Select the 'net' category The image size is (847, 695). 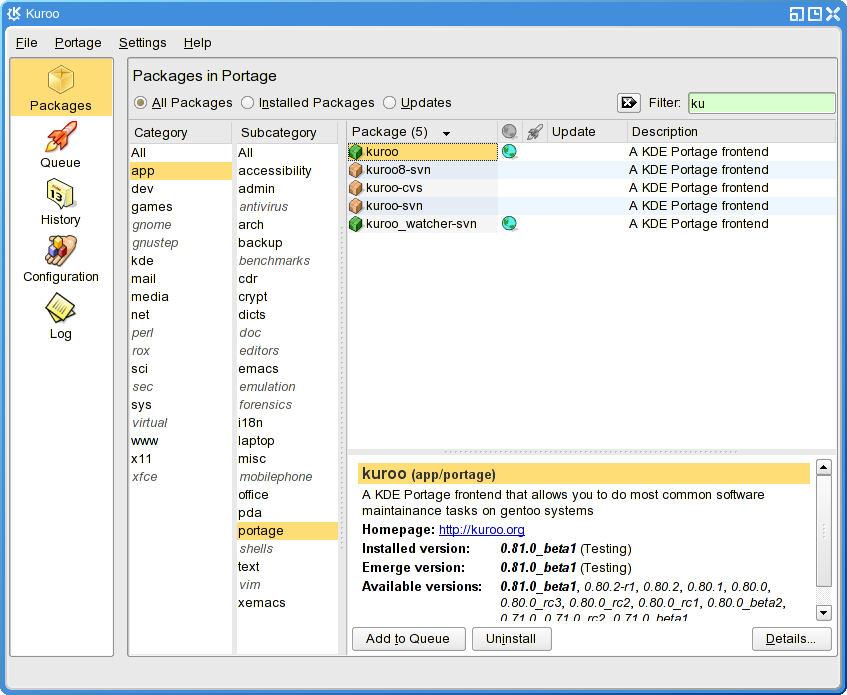pos(180,315)
